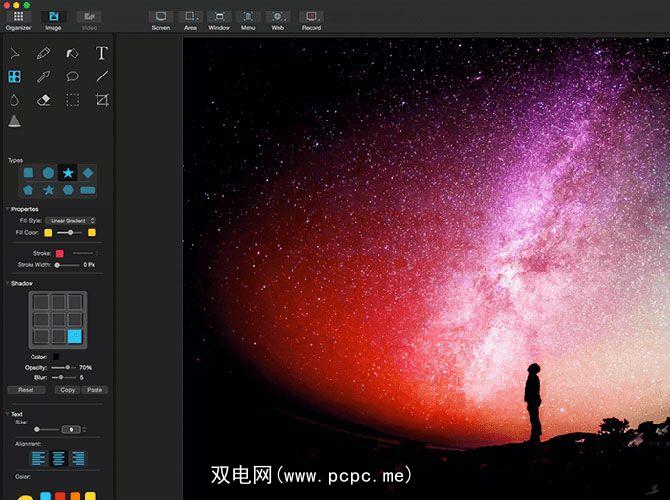Capture a Menu
Image resolution: width=670 pixels, height=500 pixels.
coord(248,21)
